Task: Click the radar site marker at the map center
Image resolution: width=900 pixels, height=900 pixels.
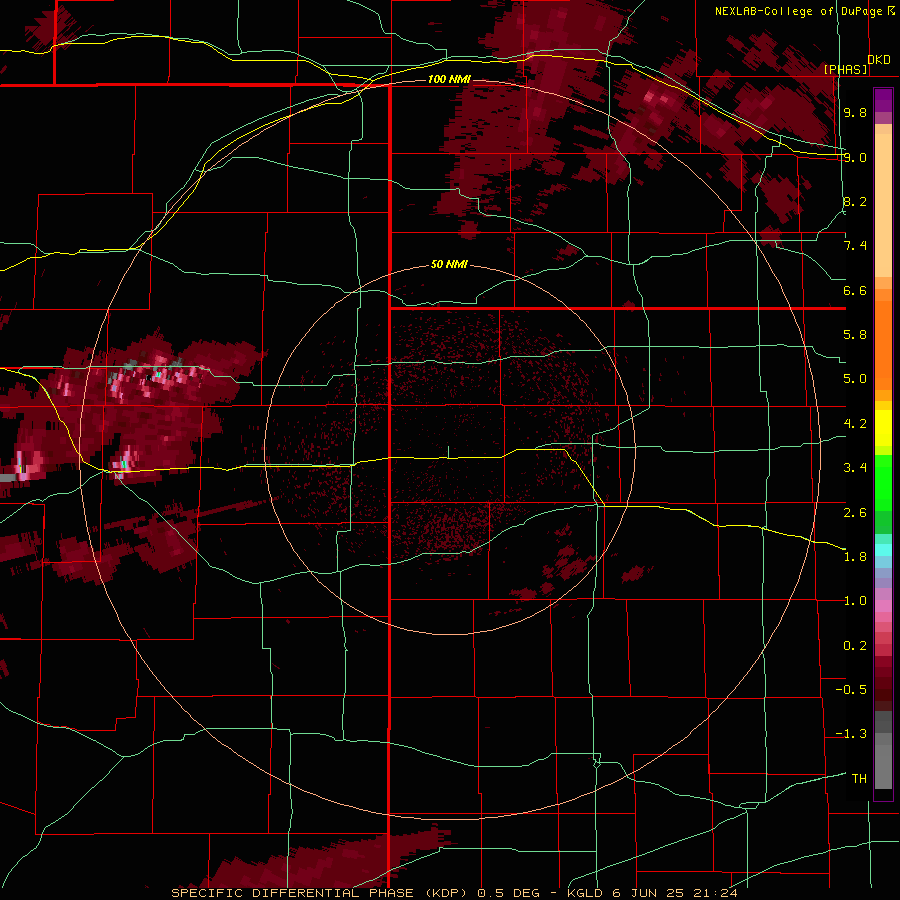Action: click(x=449, y=452)
